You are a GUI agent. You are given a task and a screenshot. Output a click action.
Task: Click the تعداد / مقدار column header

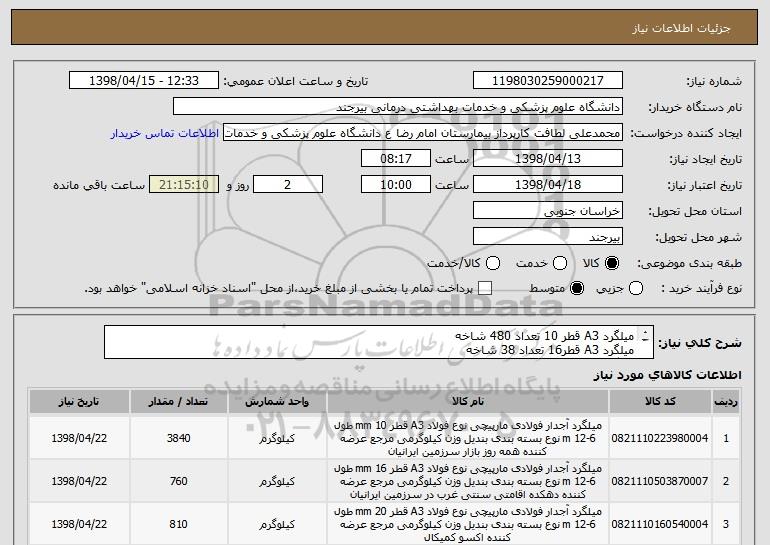[178, 402]
